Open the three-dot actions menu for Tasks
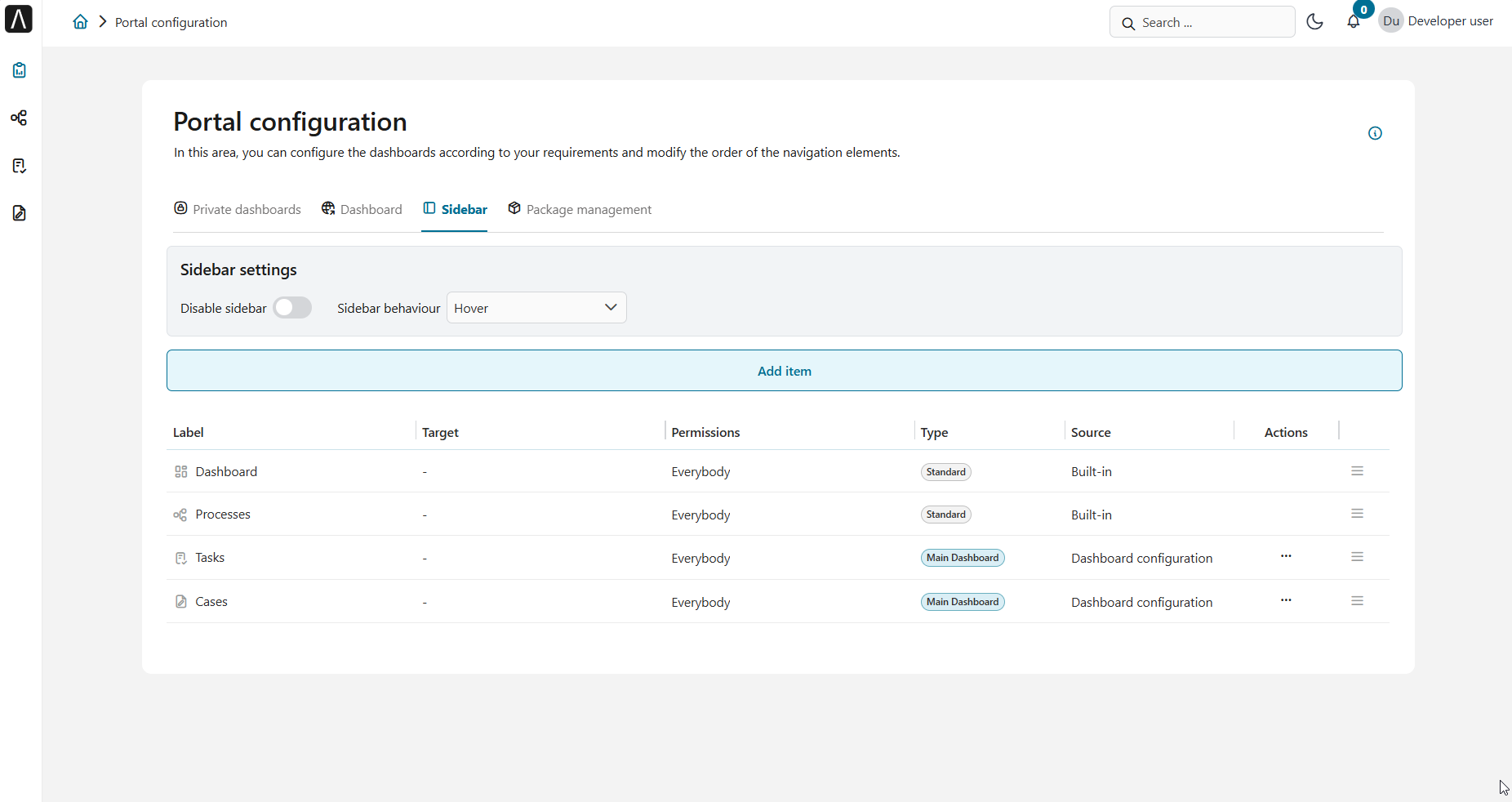The height and width of the screenshot is (802, 1512). tap(1286, 556)
